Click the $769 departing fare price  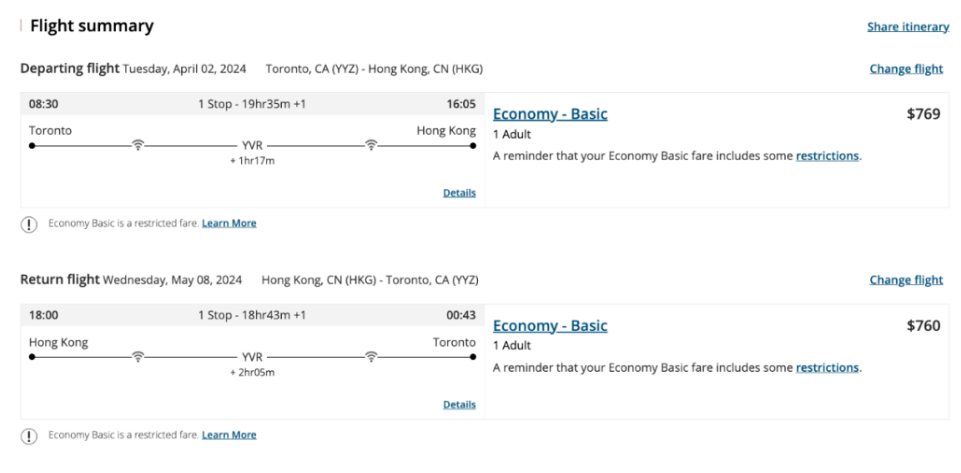pos(923,114)
